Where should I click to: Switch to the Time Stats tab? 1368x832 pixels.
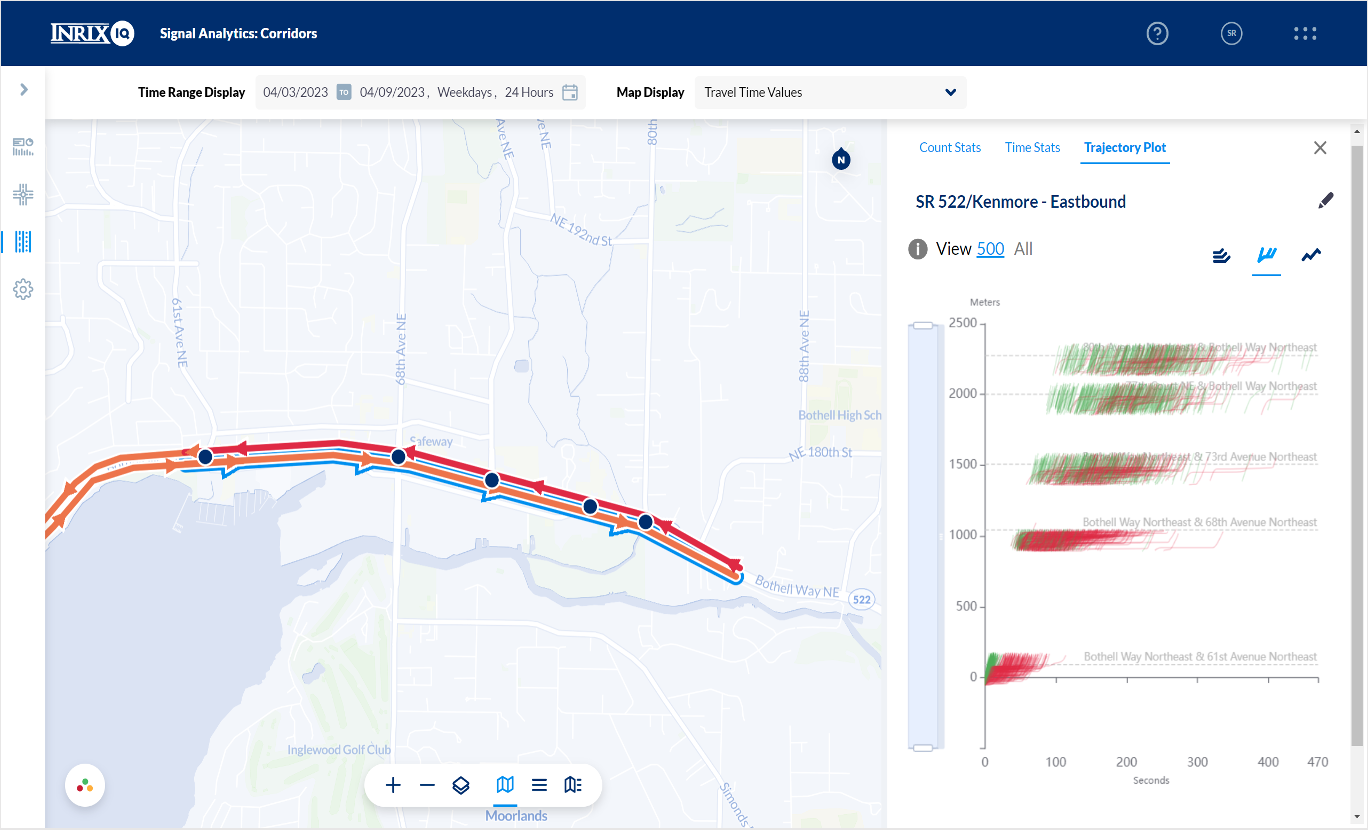click(1032, 147)
